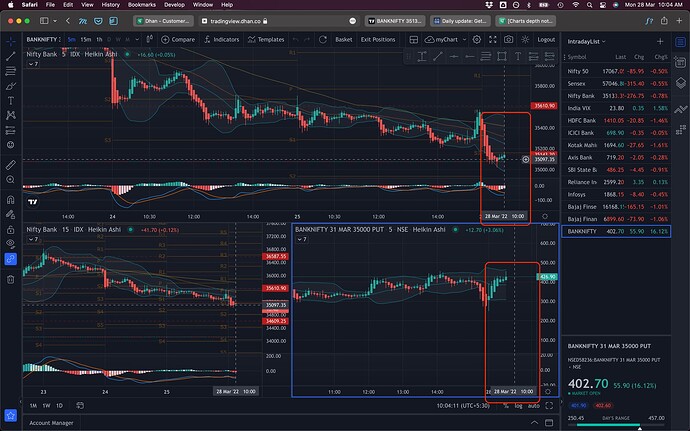Take a chart snapshot with camera icon

[509, 40]
